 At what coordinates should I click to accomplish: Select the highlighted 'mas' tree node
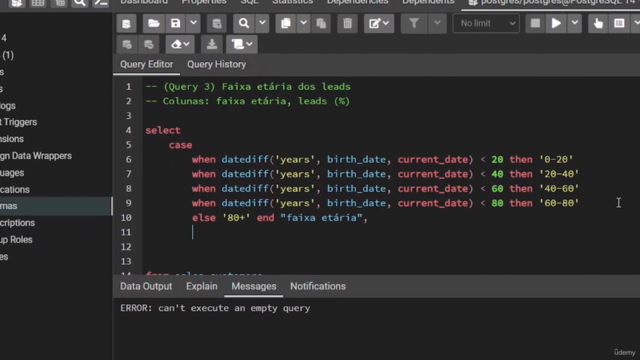coord(56,206)
